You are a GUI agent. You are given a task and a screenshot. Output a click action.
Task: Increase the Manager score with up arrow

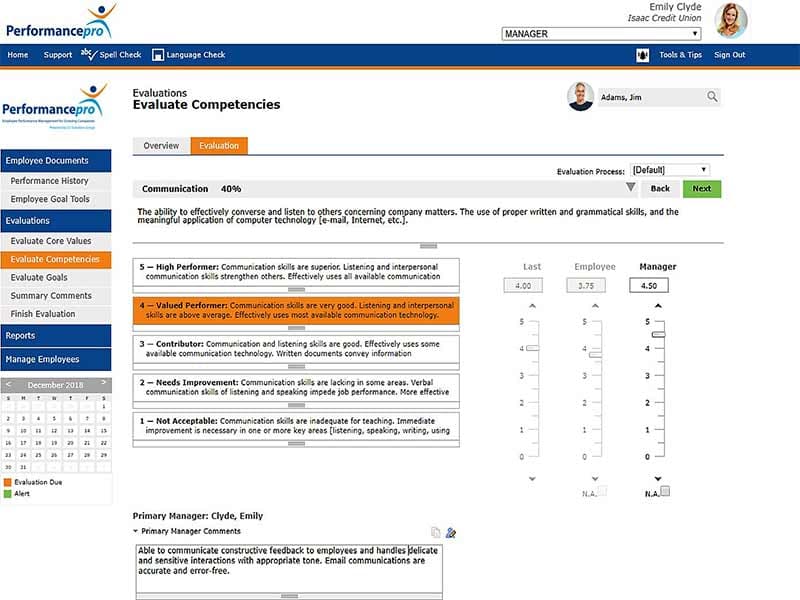click(x=658, y=306)
